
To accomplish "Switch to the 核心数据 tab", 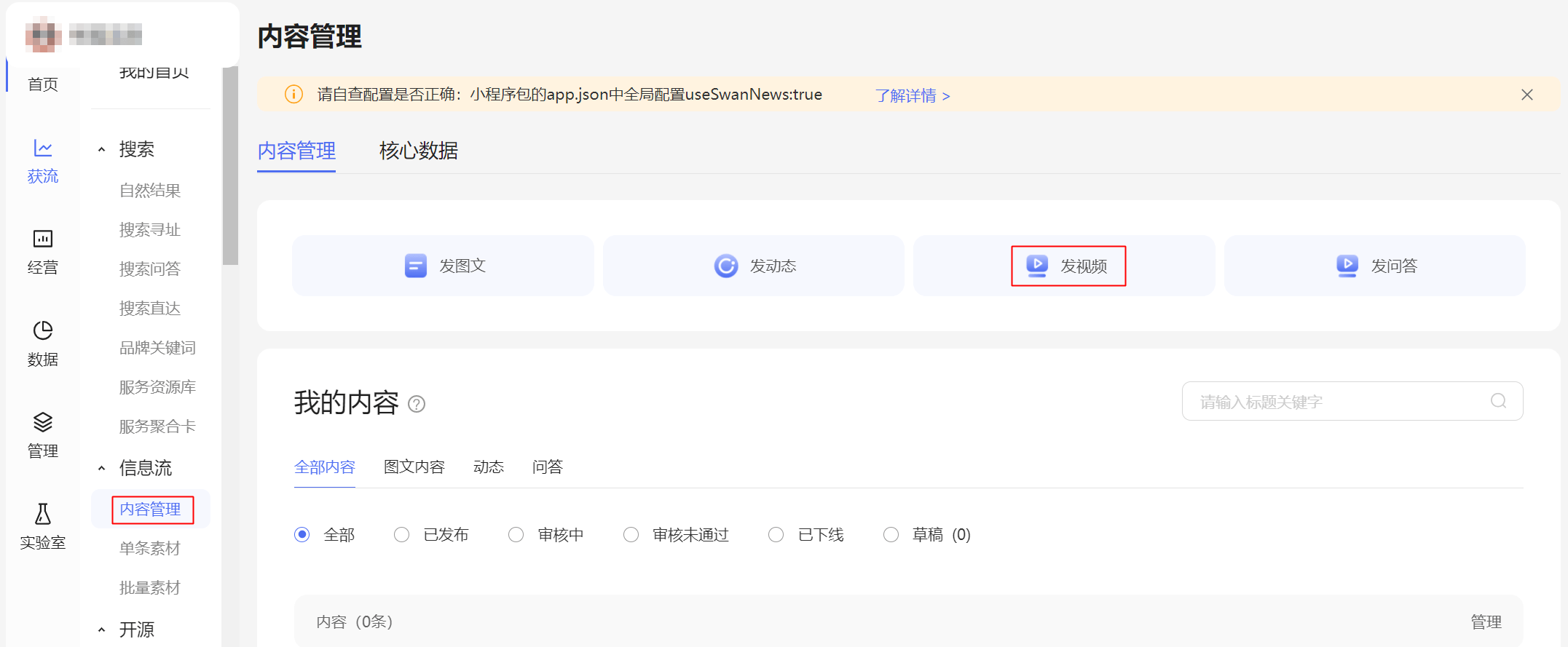I will 419,151.
